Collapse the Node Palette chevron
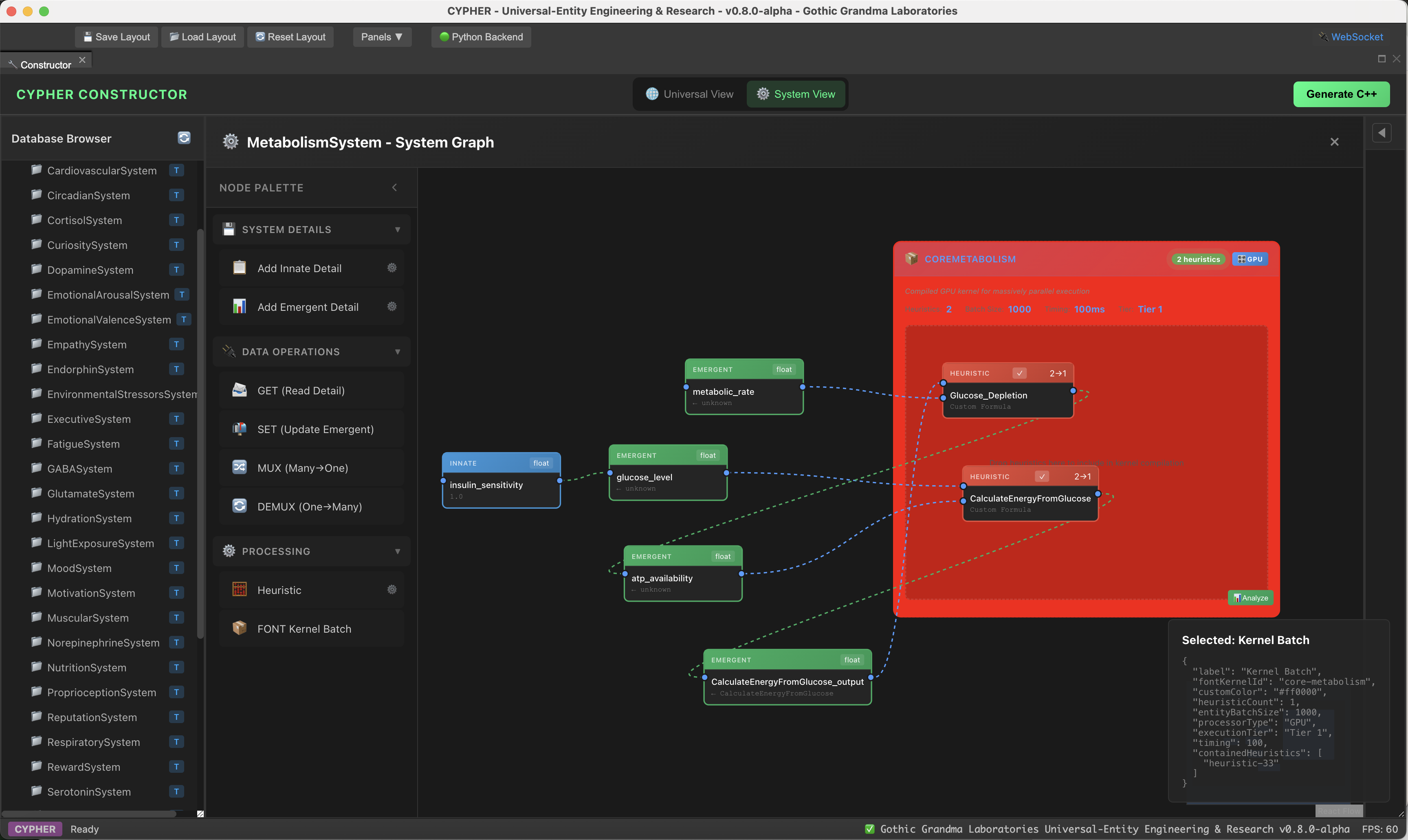Image resolution: width=1408 pixels, height=840 pixels. [394, 187]
